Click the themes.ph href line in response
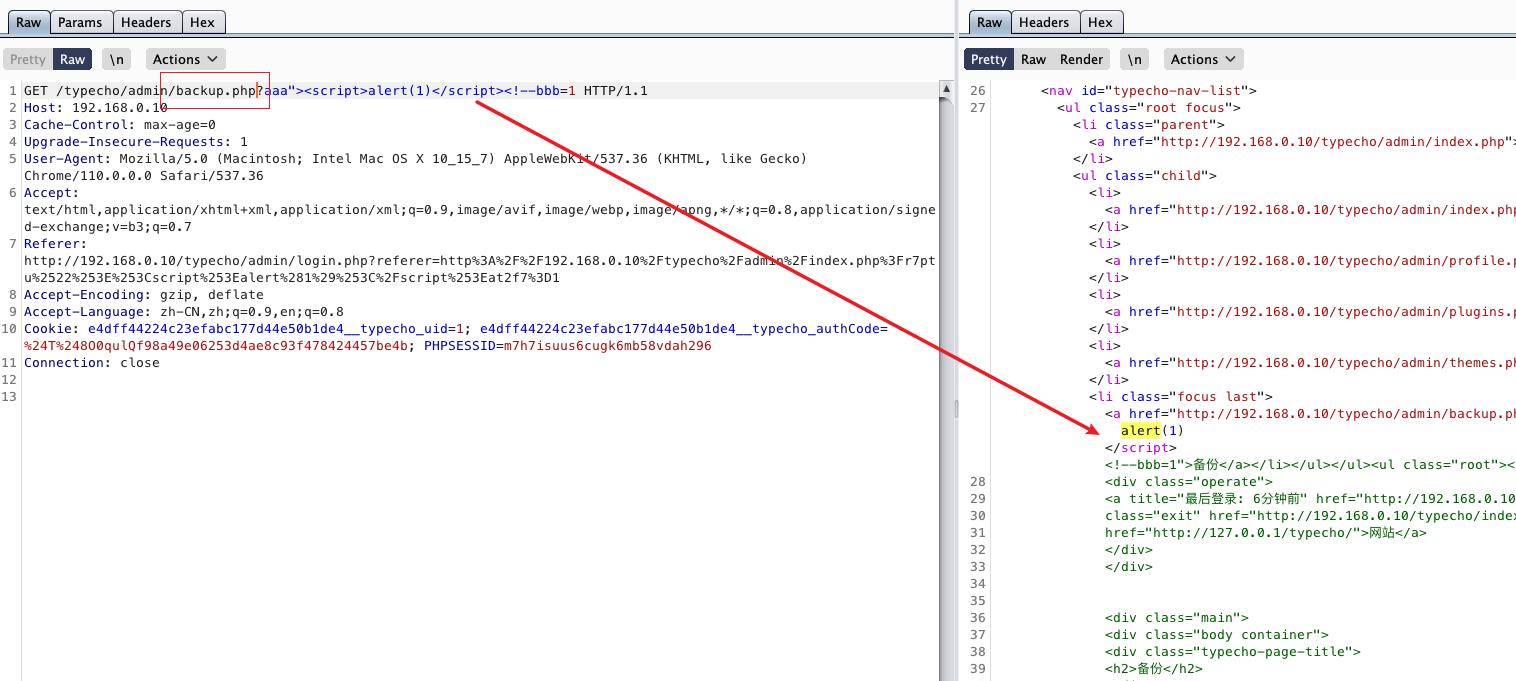 (1310, 363)
